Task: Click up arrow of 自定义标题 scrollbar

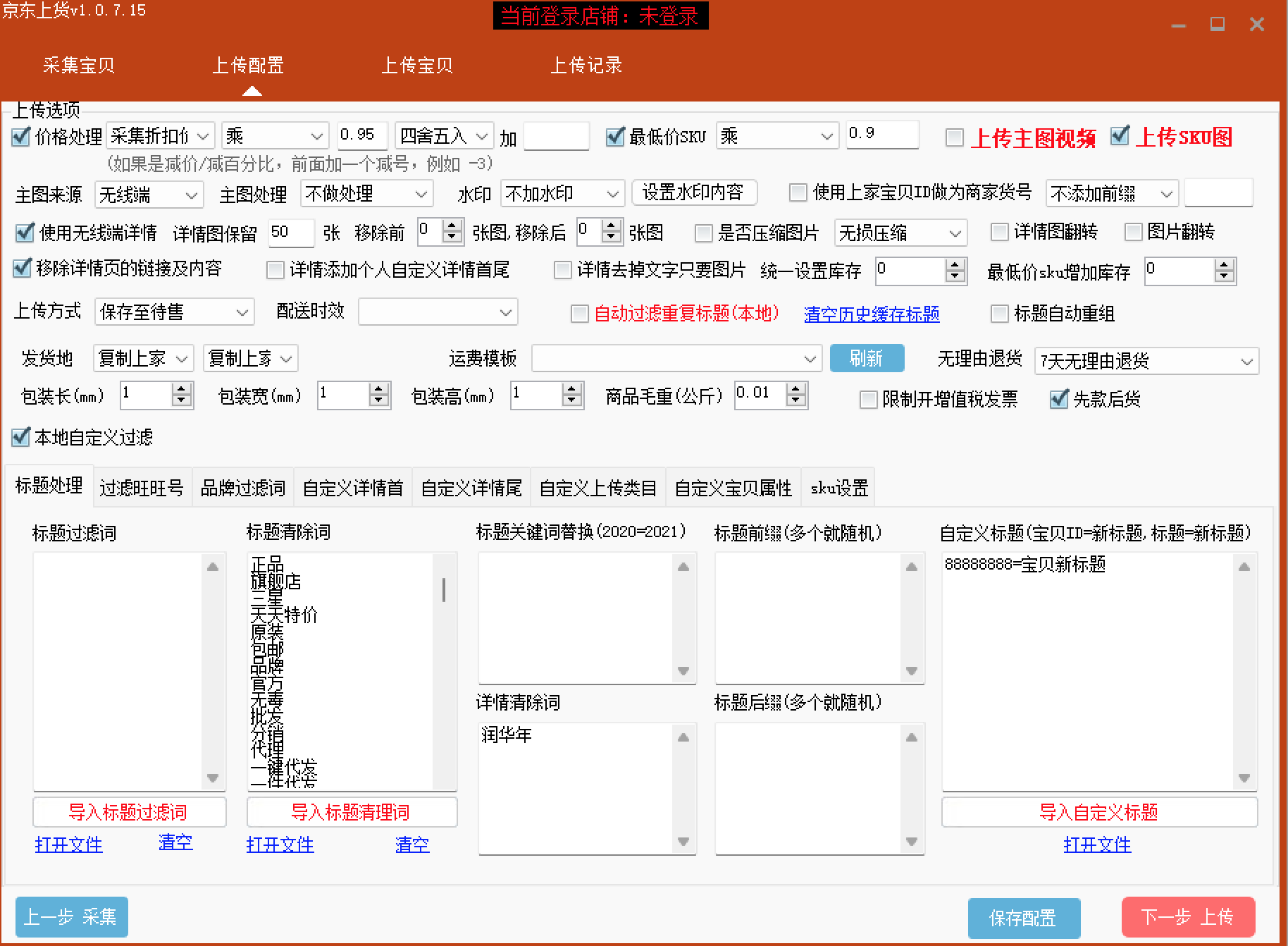Action: [x=1244, y=567]
